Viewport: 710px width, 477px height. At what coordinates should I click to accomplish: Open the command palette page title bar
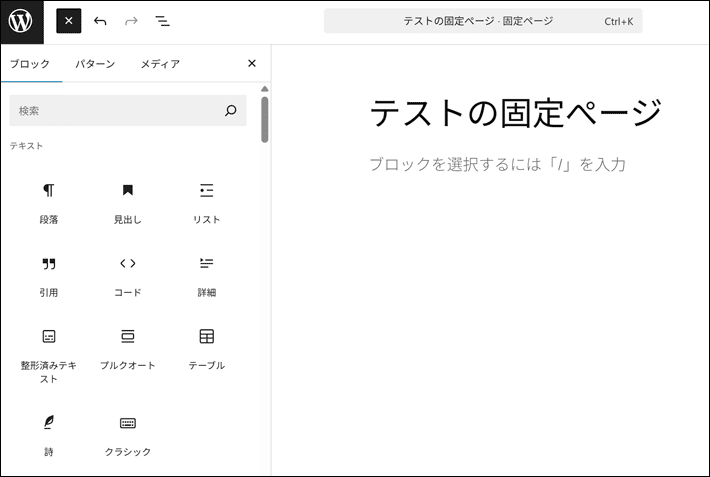(x=483, y=21)
